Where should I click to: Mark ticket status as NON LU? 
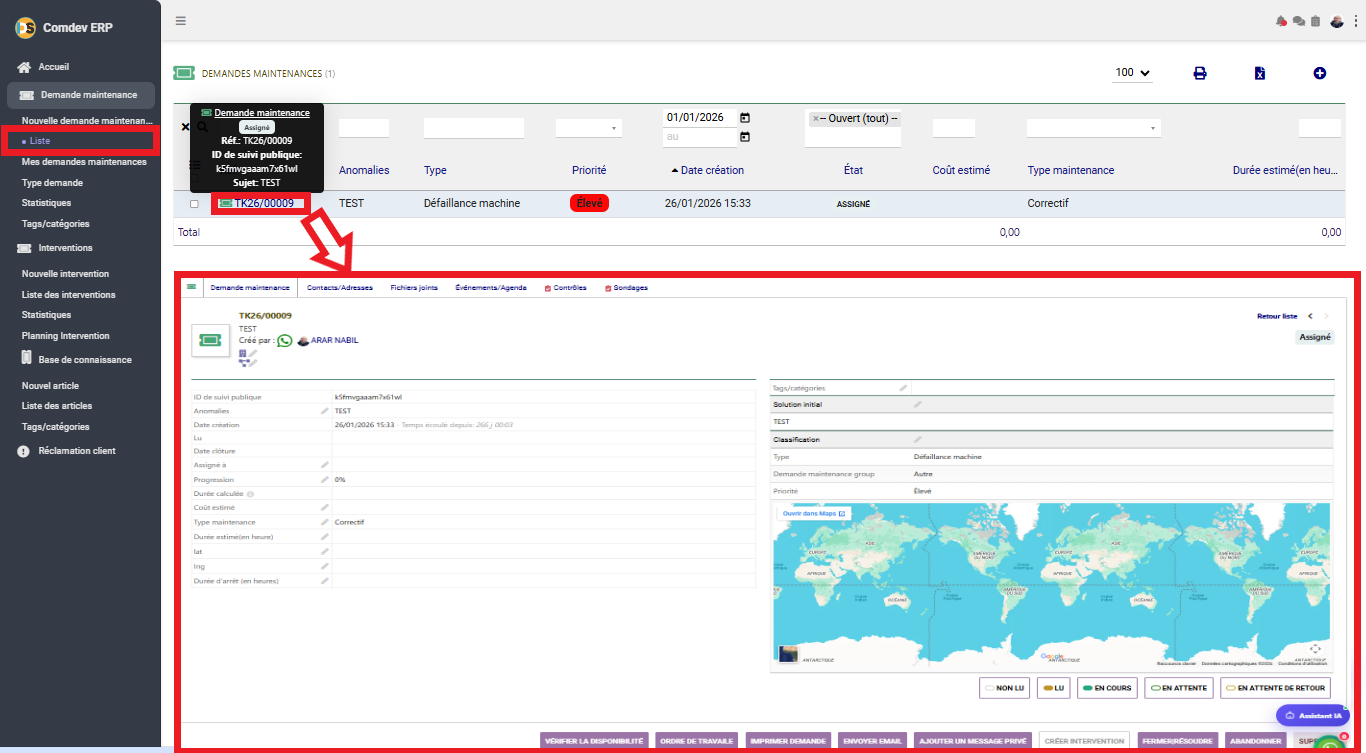tap(1005, 688)
